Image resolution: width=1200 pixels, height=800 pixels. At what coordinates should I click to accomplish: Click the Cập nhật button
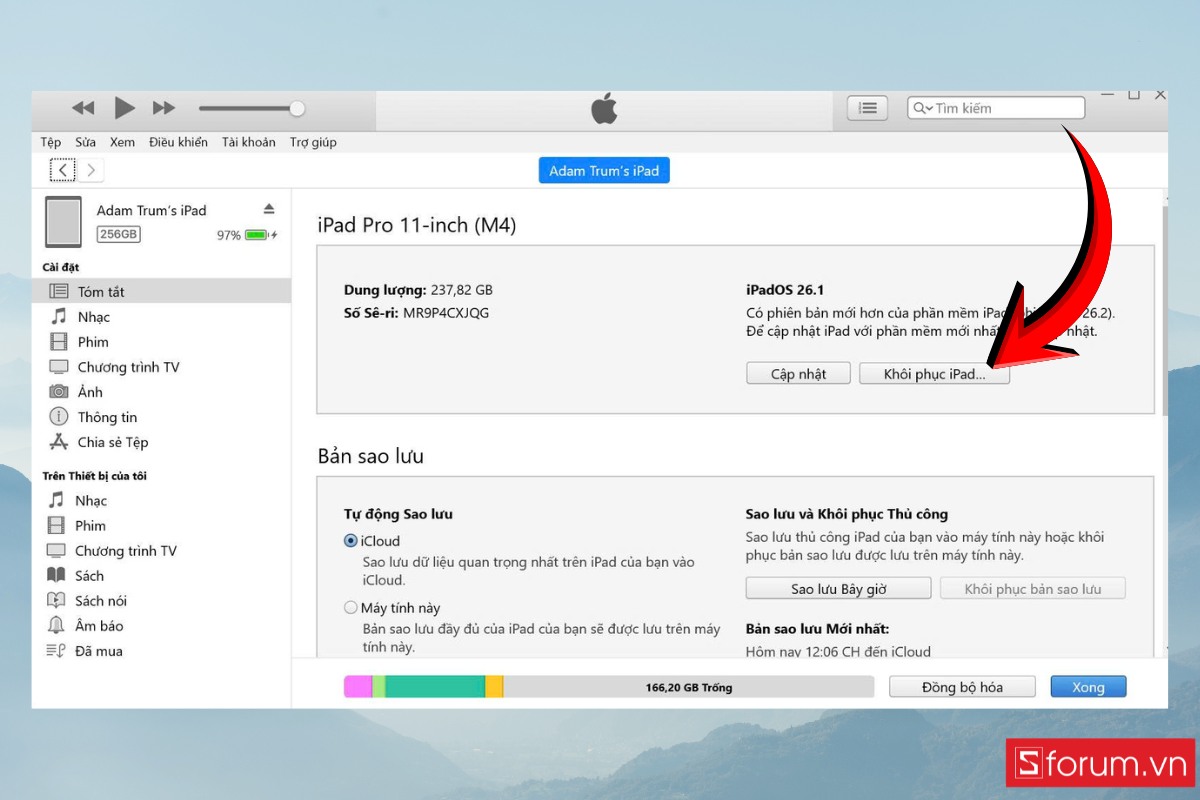(x=798, y=374)
